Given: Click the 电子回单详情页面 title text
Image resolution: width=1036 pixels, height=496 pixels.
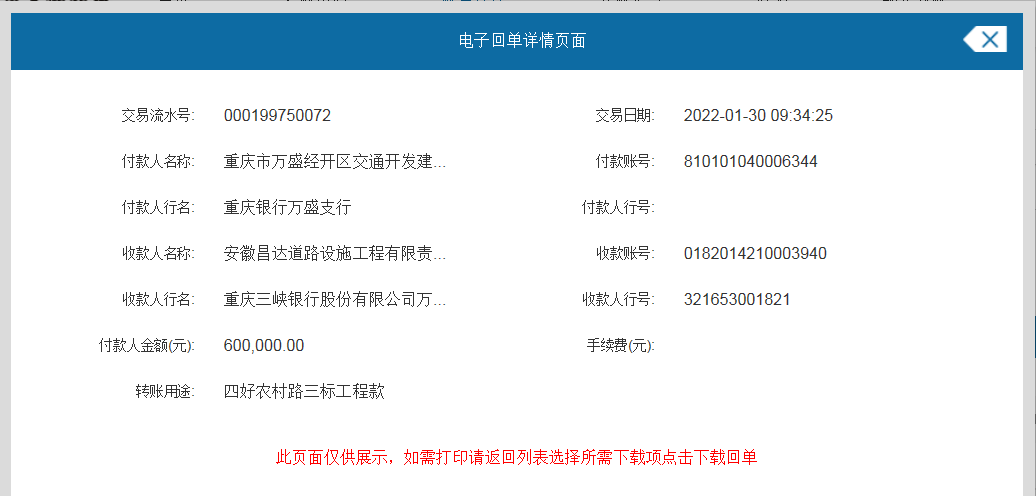Looking at the screenshot, I should click(522, 41).
